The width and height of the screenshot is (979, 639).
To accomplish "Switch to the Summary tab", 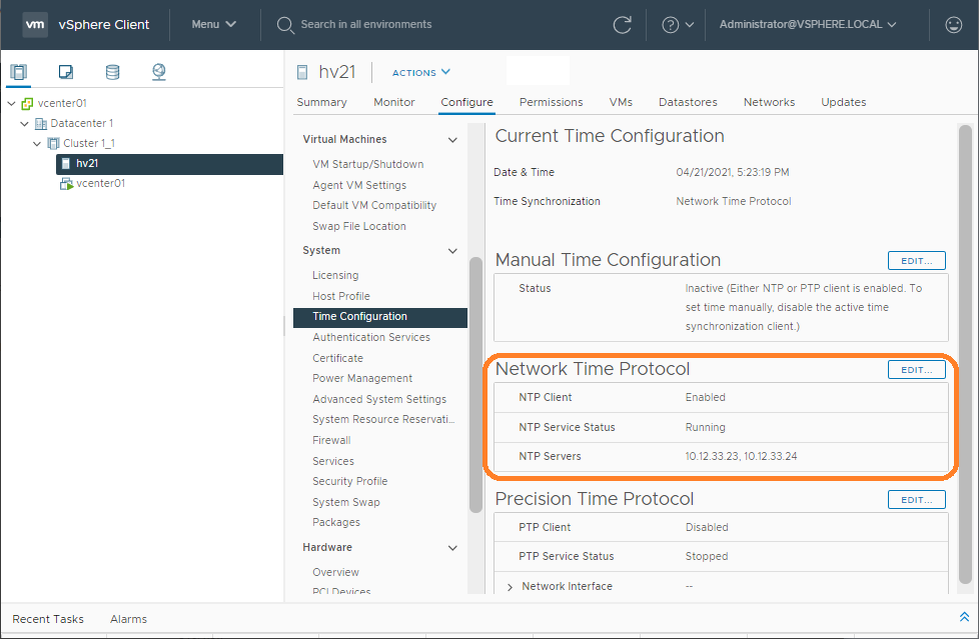I will 322,102.
